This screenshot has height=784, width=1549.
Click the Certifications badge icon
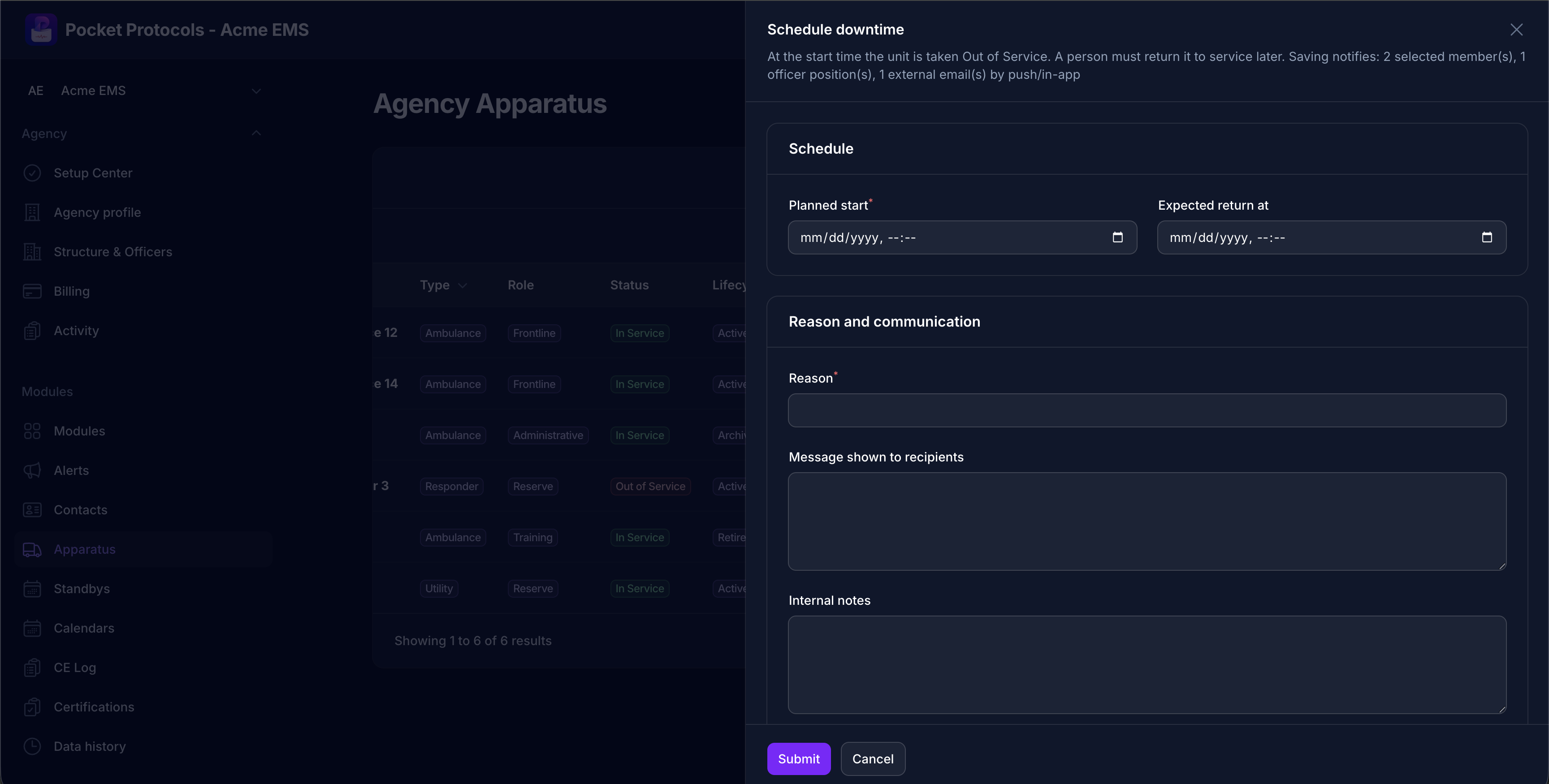click(32, 707)
